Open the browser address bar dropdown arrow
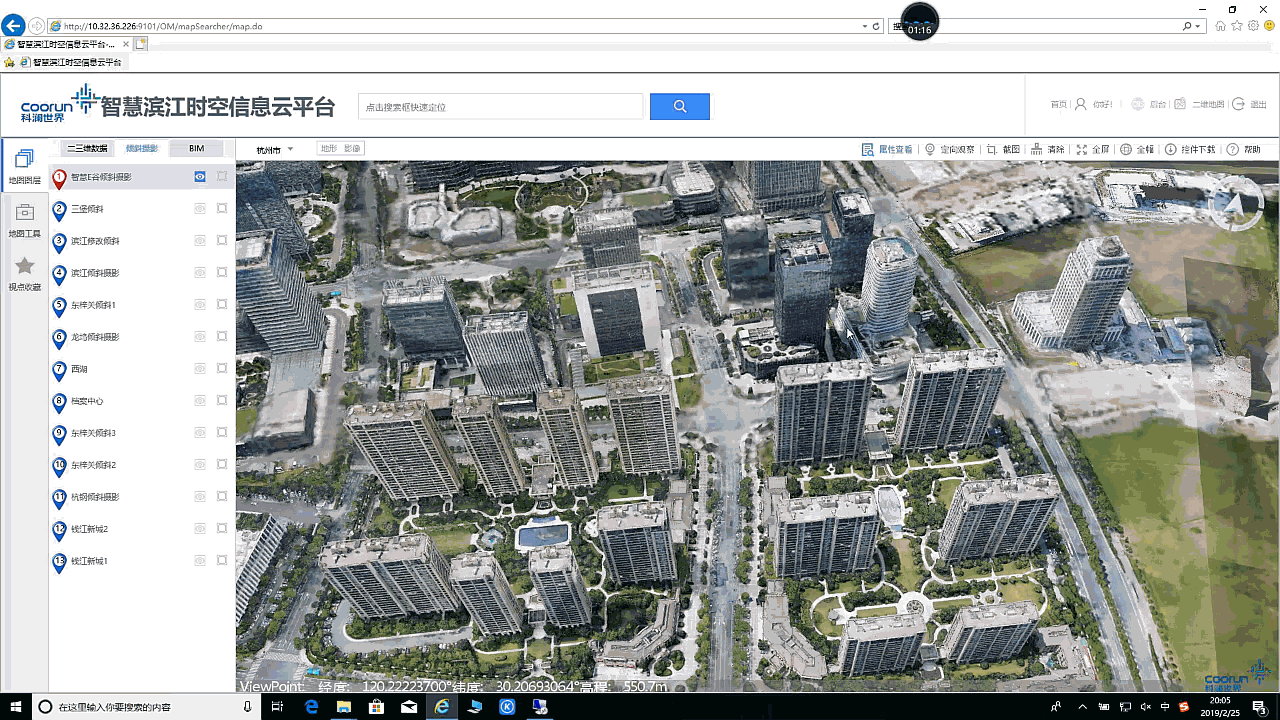This screenshot has width=1280, height=720. point(864,26)
